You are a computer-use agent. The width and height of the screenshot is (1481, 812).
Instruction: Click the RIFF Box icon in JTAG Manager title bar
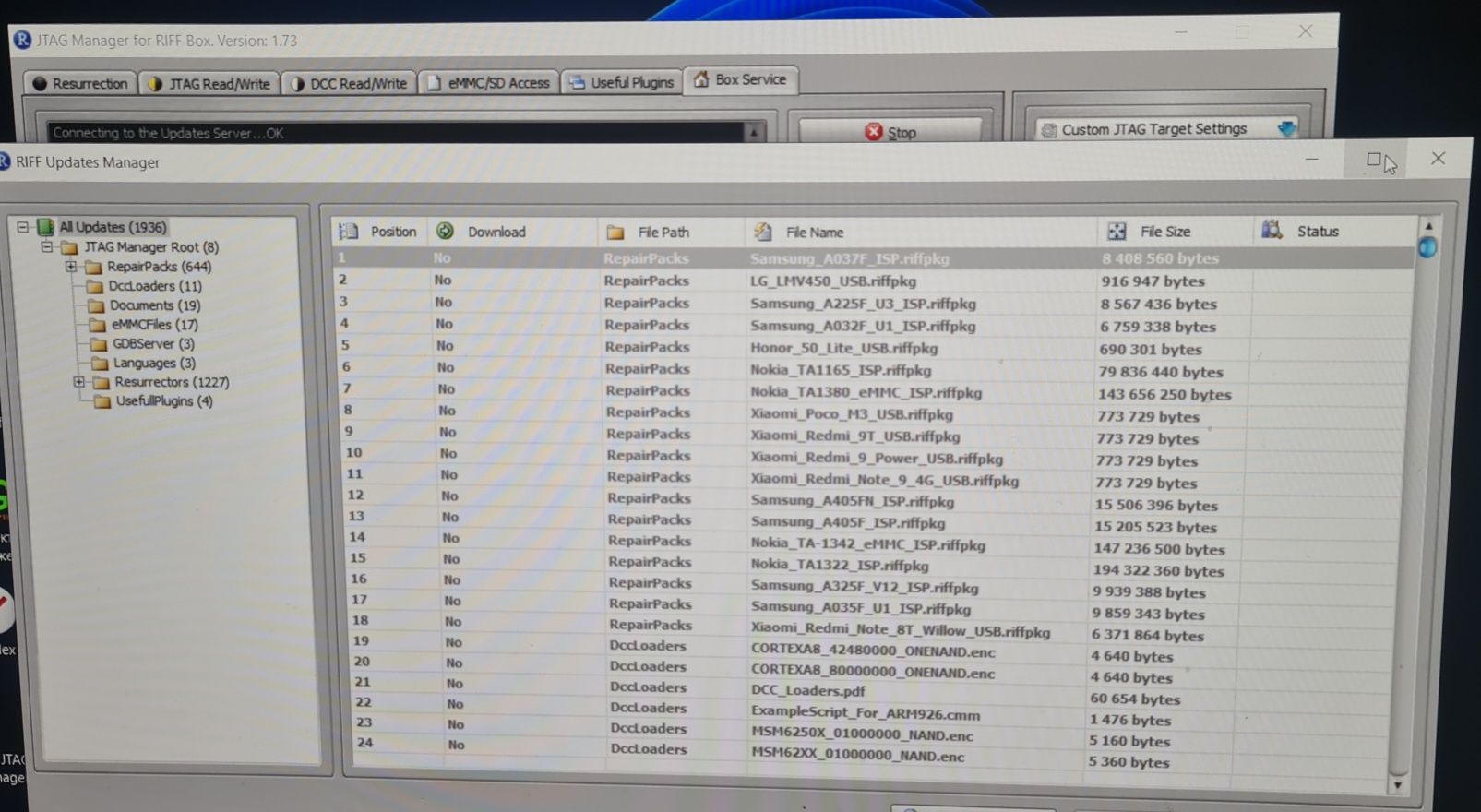22,41
